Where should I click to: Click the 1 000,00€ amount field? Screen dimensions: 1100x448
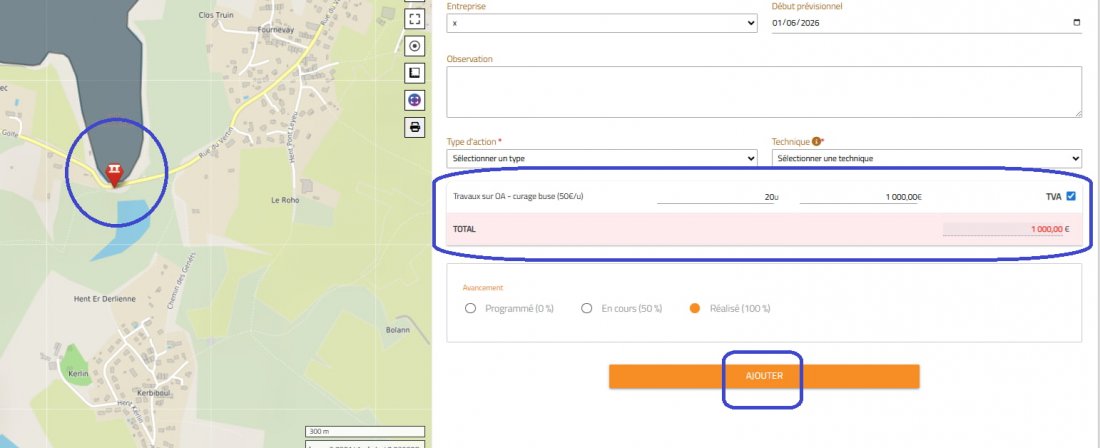click(860, 197)
